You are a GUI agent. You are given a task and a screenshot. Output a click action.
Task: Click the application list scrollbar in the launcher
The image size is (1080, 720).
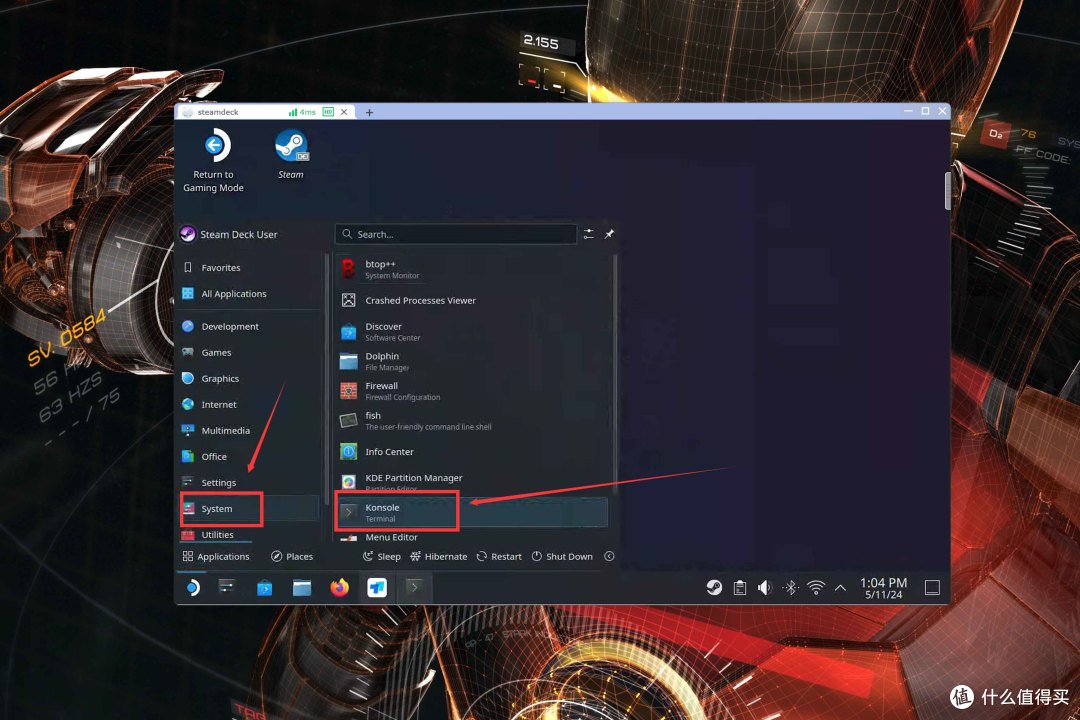(614, 372)
